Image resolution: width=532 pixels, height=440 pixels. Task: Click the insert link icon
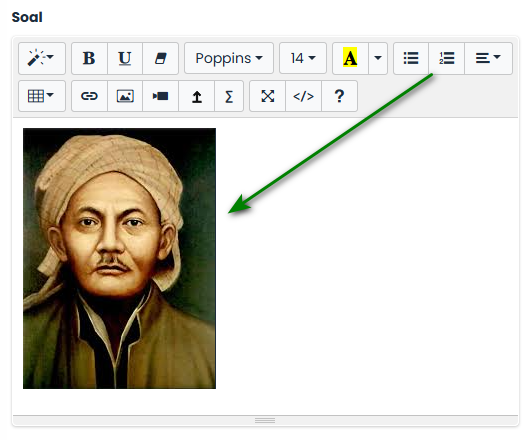[89, 96]
